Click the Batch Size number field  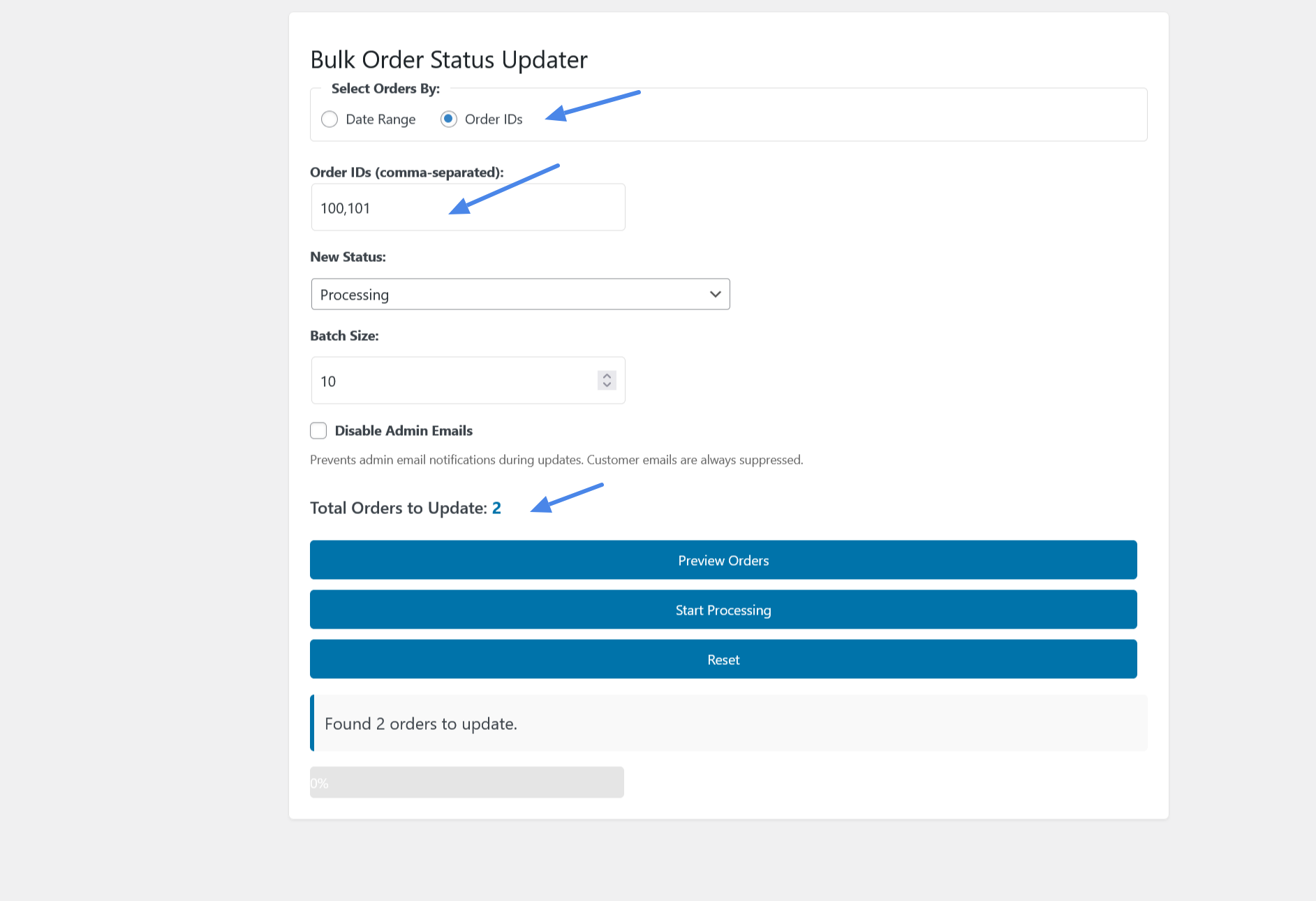(x=447, y=381)
